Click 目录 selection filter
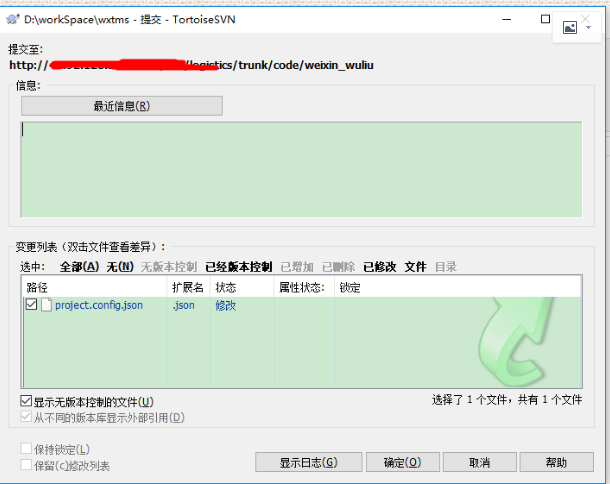 click(x=446, y=267)
